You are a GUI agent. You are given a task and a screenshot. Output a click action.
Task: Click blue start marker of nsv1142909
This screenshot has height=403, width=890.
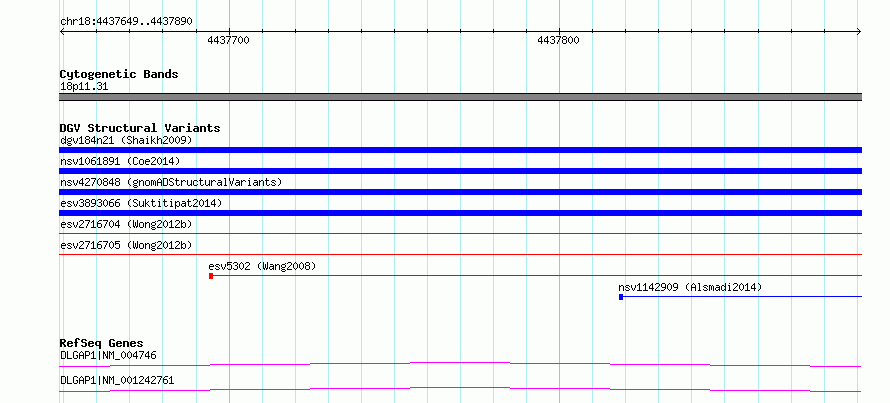coord(621,297)
